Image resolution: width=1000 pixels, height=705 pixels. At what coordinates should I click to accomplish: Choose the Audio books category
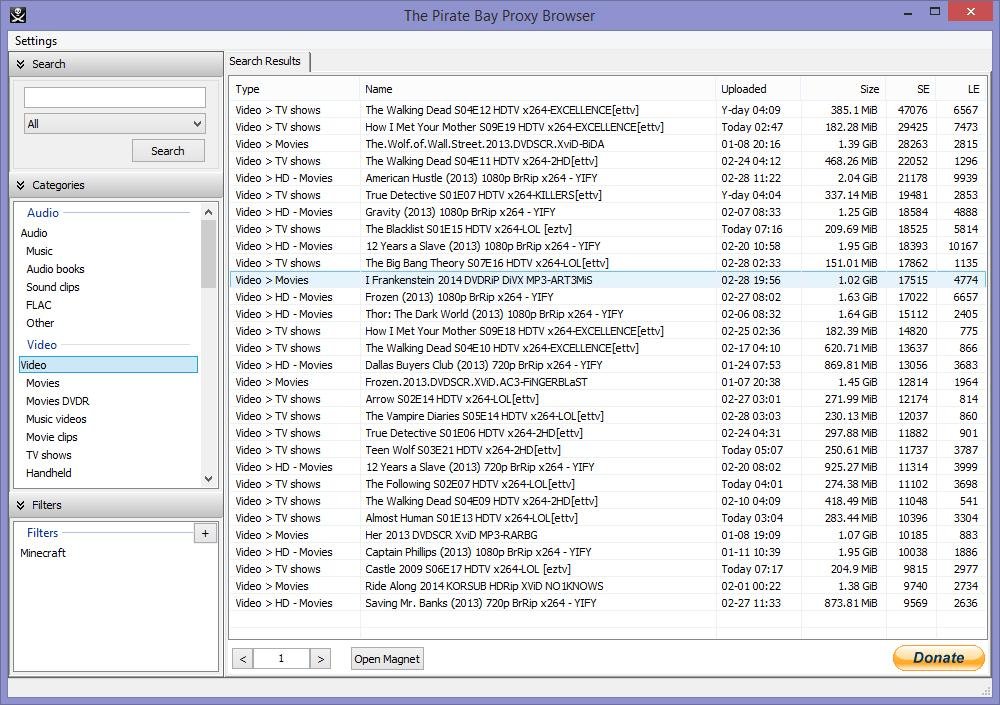coord(55,269)
